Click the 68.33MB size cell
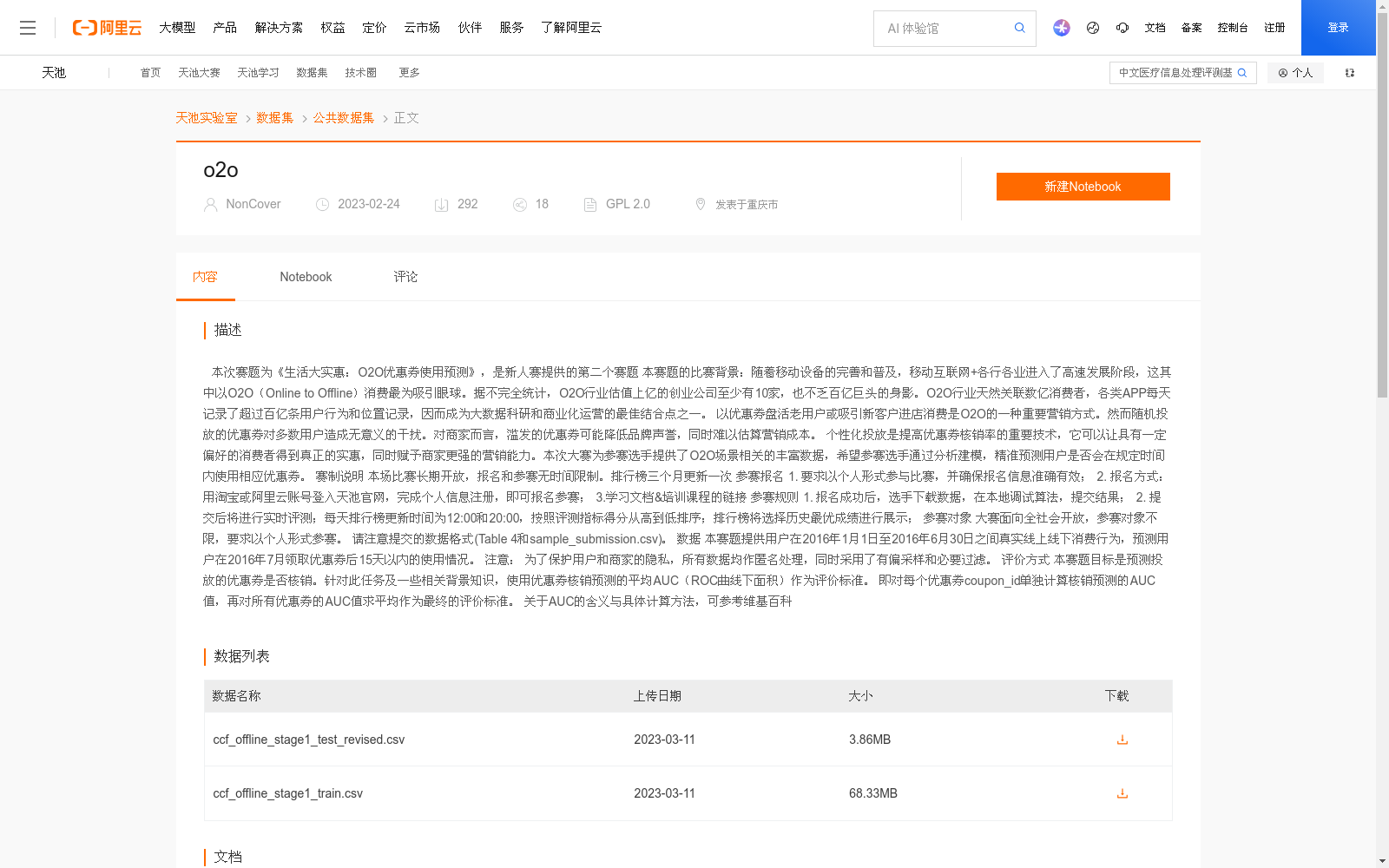Viewport: 1389px width, 868px height. [873, 793]
